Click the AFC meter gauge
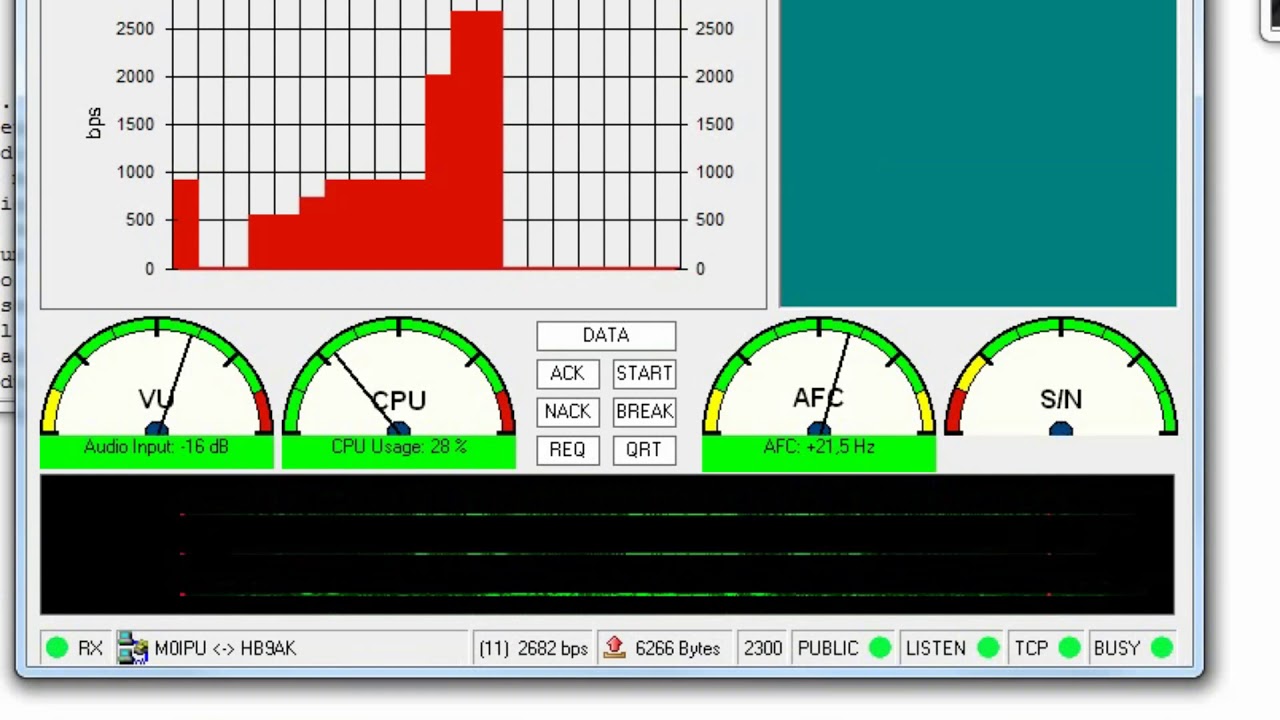Viewport: 1280px width, 720px height. click(819, 377)
